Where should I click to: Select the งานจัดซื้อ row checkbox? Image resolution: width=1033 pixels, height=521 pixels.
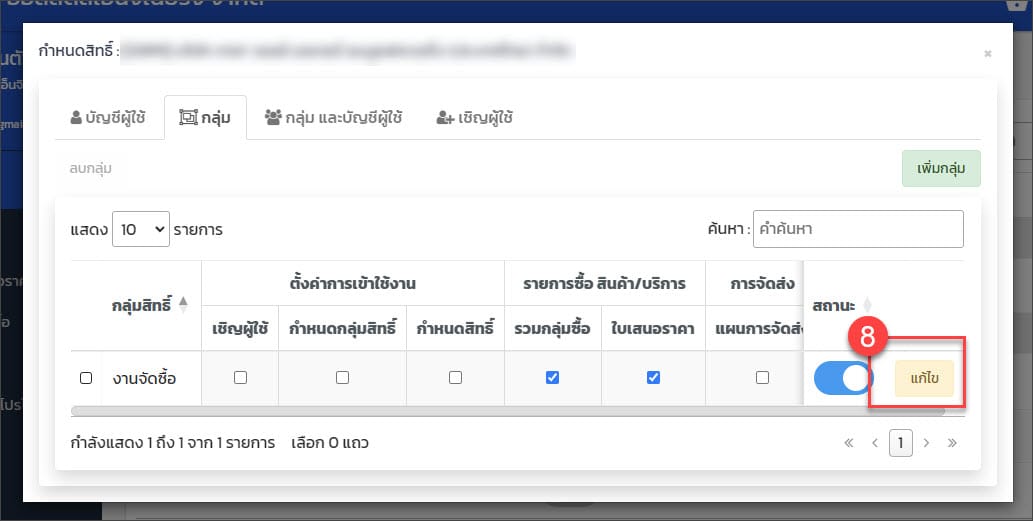[86, 378]
